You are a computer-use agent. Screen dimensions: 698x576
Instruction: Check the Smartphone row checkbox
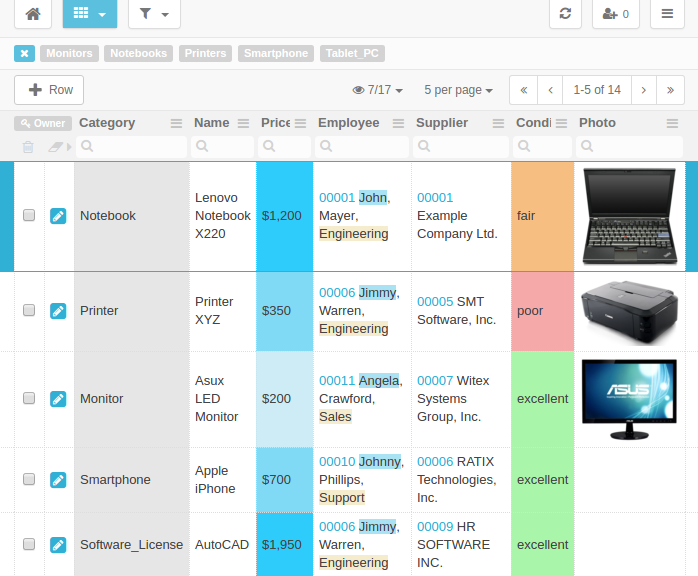pyautogui.click(x=29, y=479)
